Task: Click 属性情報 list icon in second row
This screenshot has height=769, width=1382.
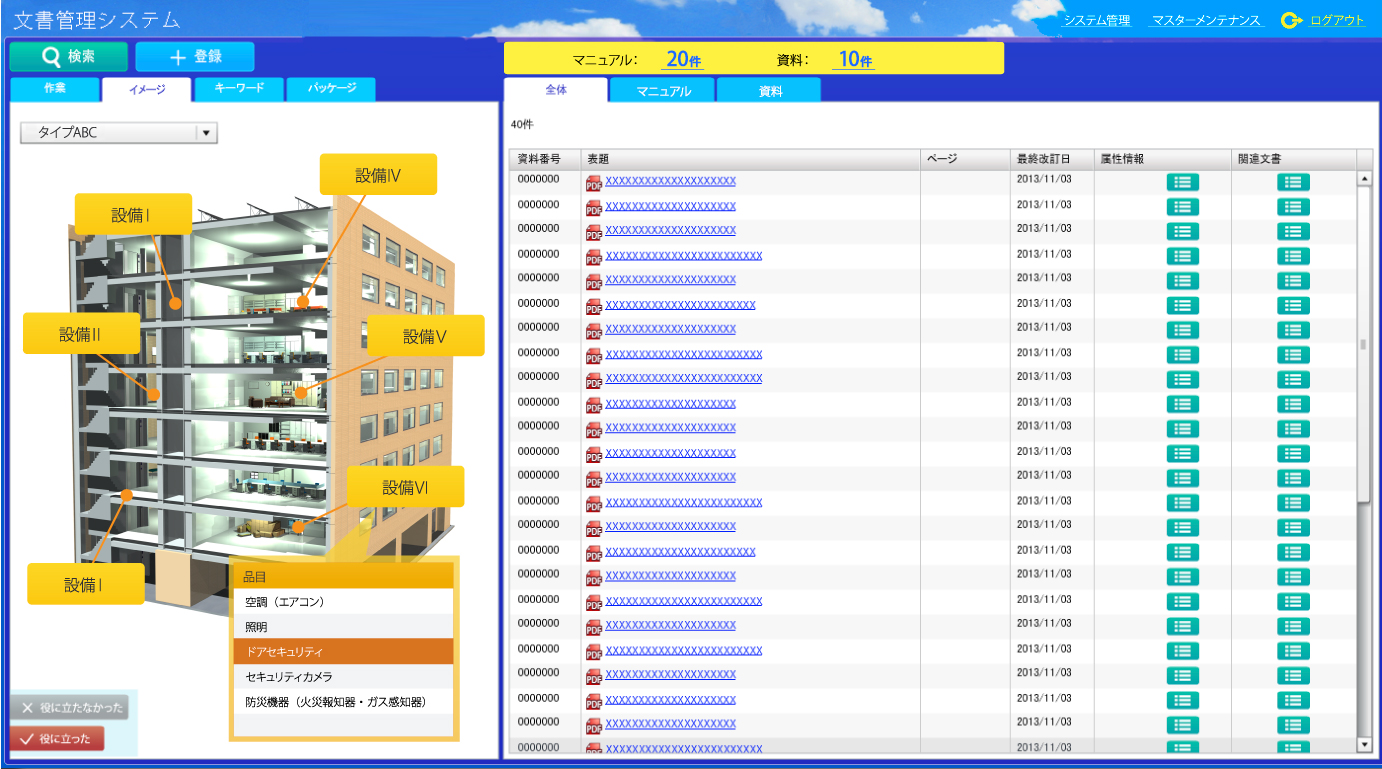Action: point(1182,207)
